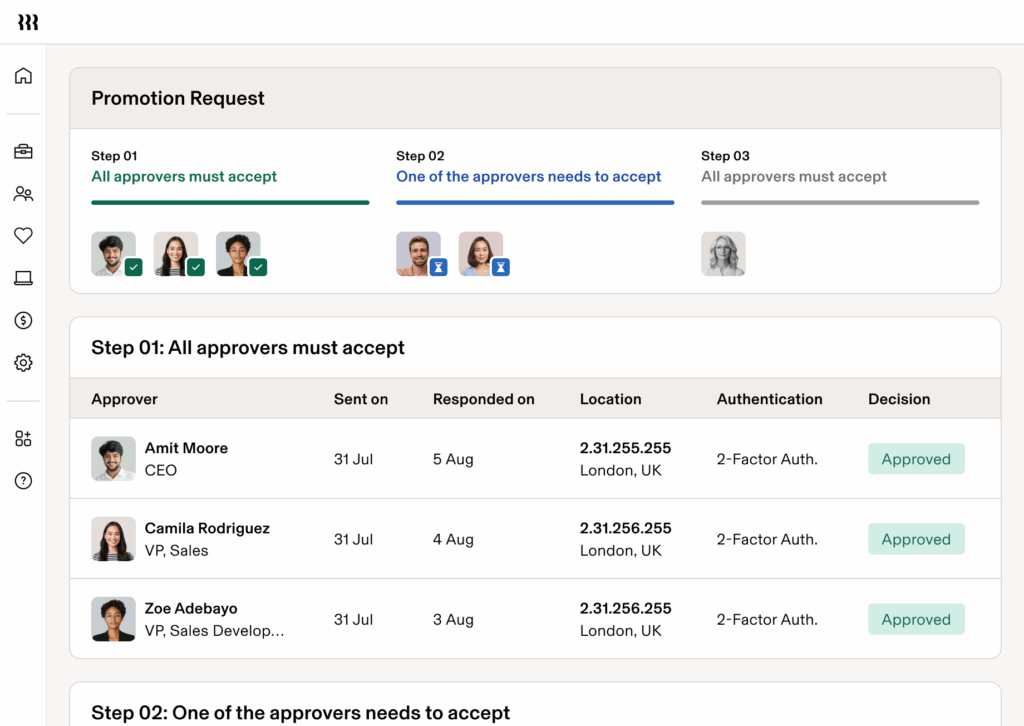Open the Help question mark icon
Viewport: 1024px width, 726px height.
pyautogui.click(x=23, y=481)
